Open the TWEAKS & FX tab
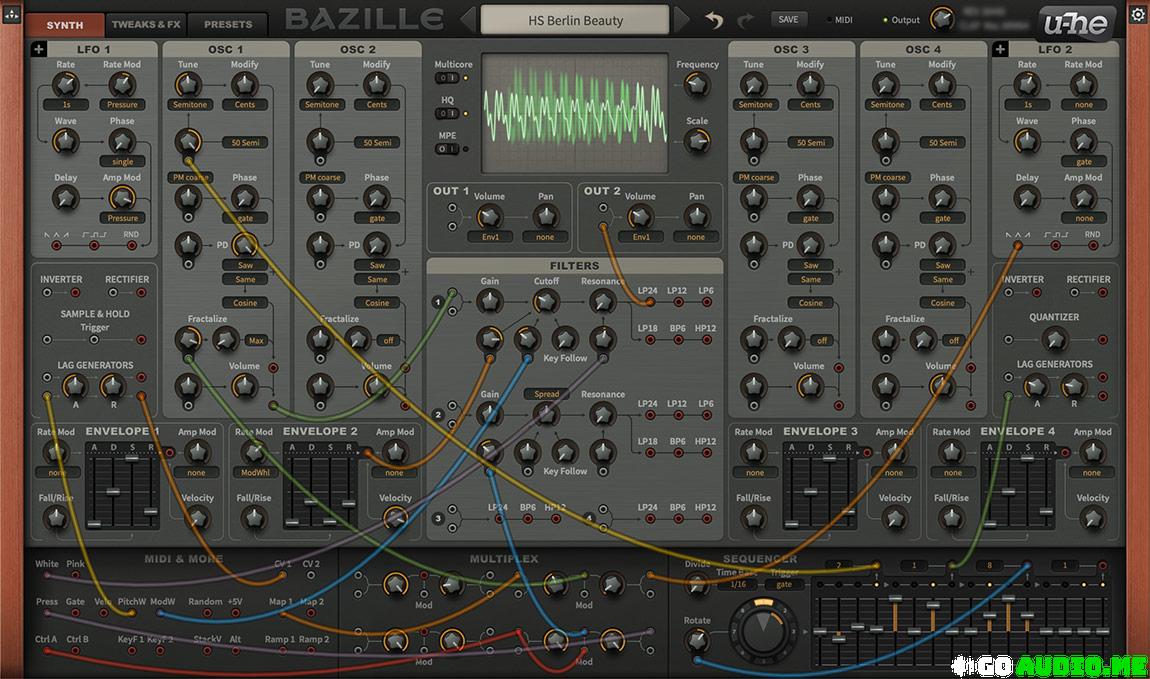This screenshot has height=679, width=1150. [146, 24]
